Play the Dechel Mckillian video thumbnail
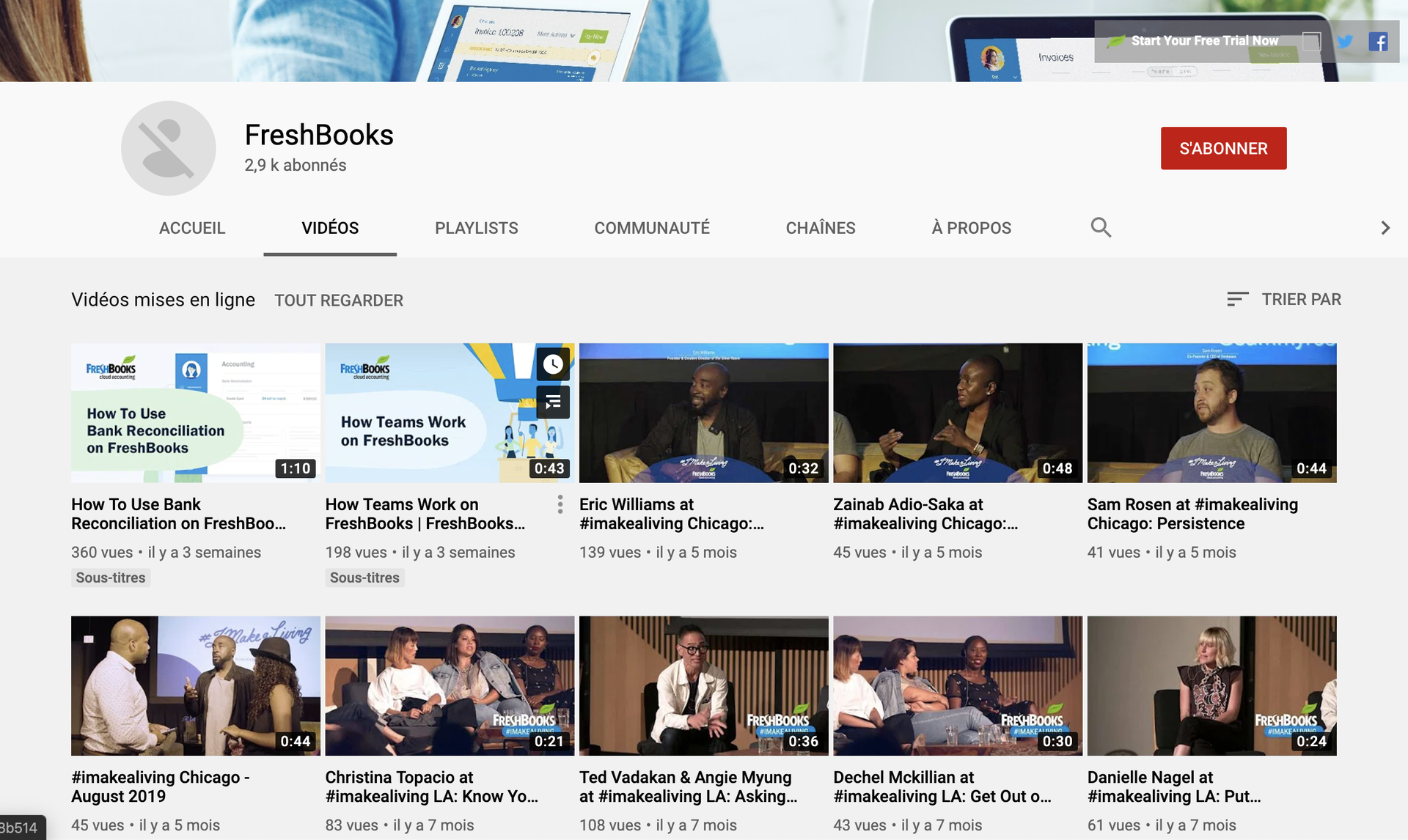The height and width of the screenshot is (840, 1408). [958, 685]
